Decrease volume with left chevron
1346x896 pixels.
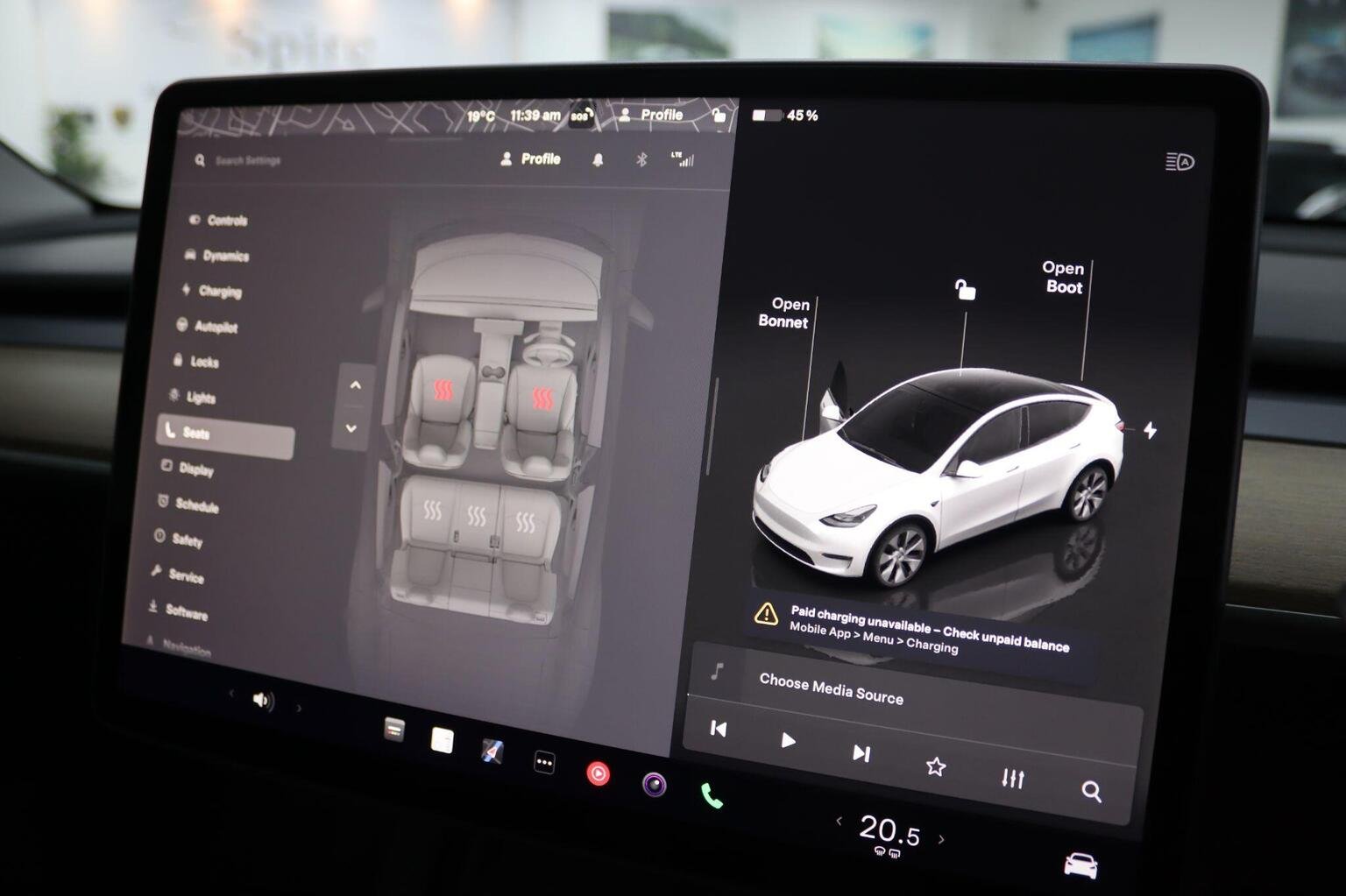tap(231, 694)
